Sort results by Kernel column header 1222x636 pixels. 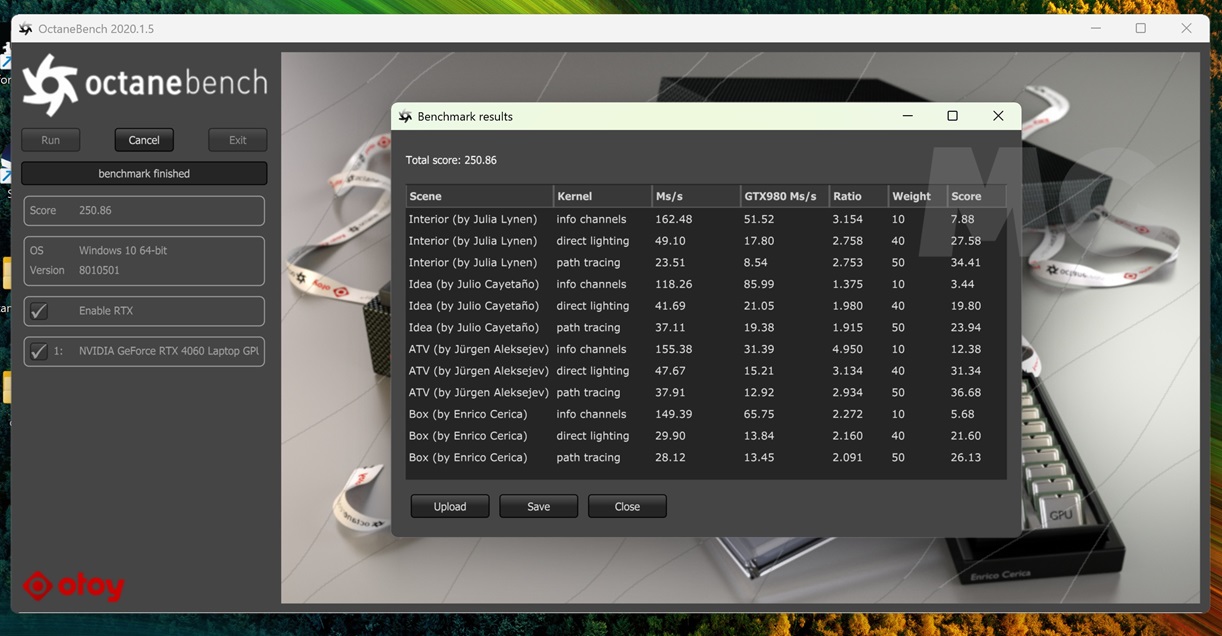click(601, 196)
